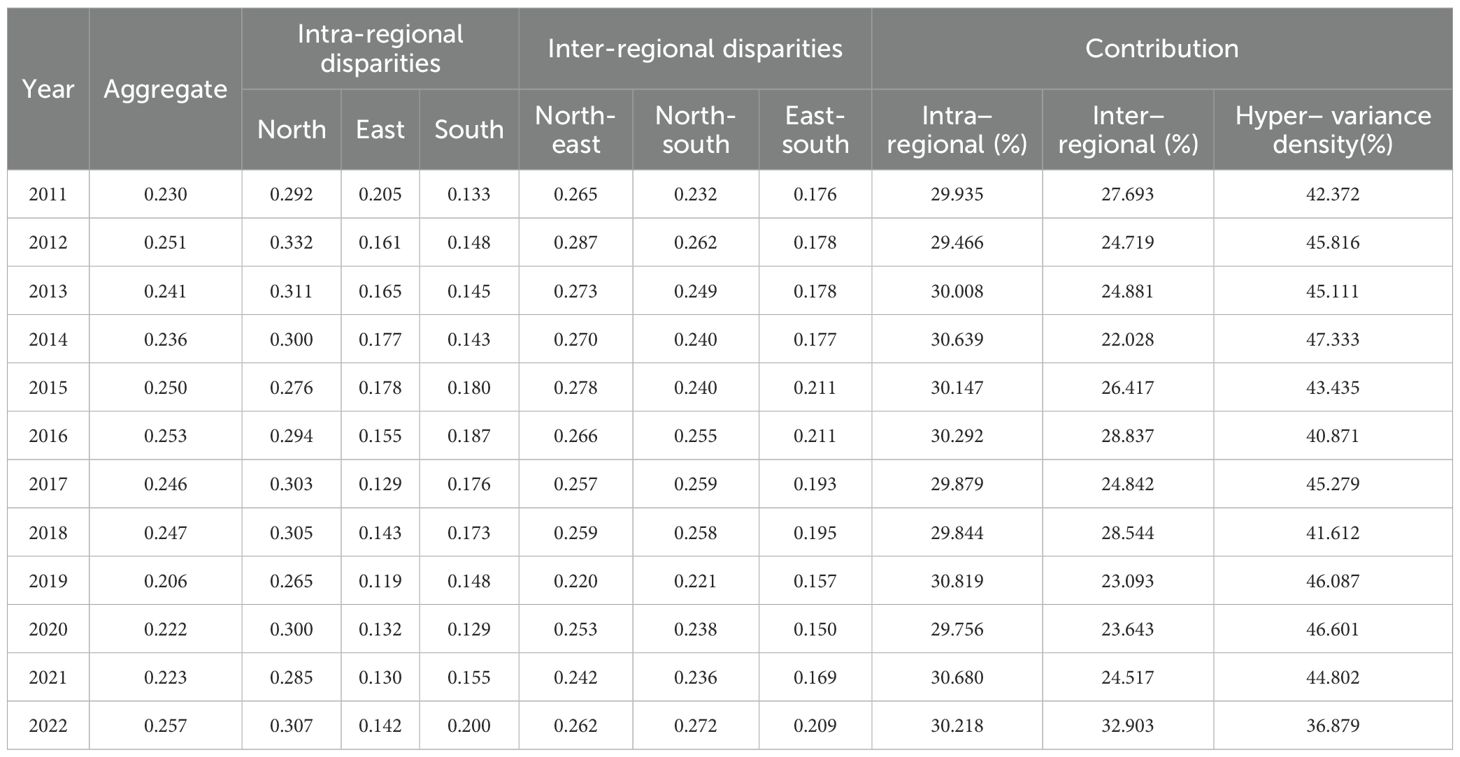Screen dimensions: 1460x757
Task: Select the South column header
Action: pos(469,129)
